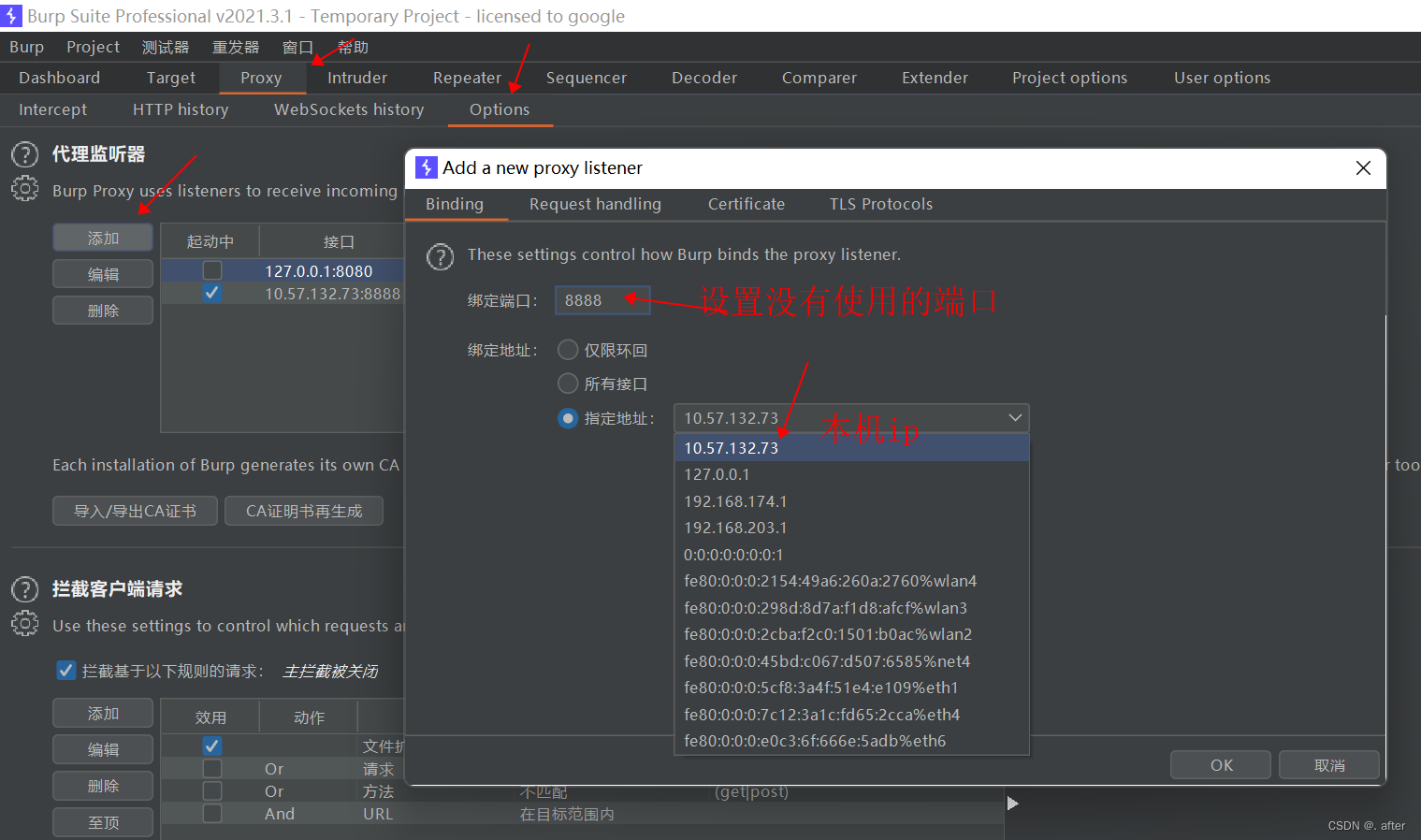Open the Project menu
The height and width of the screenshot is (840, 1421).
93,47
